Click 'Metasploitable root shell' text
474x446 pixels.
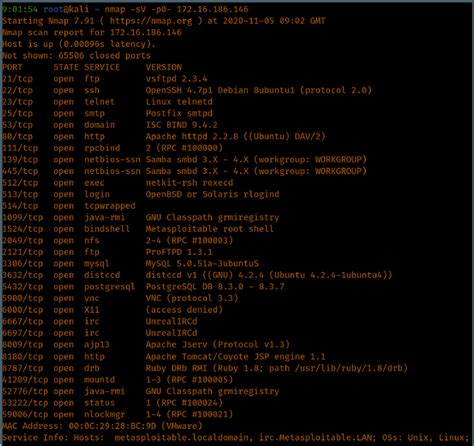(x=210, y=229)
